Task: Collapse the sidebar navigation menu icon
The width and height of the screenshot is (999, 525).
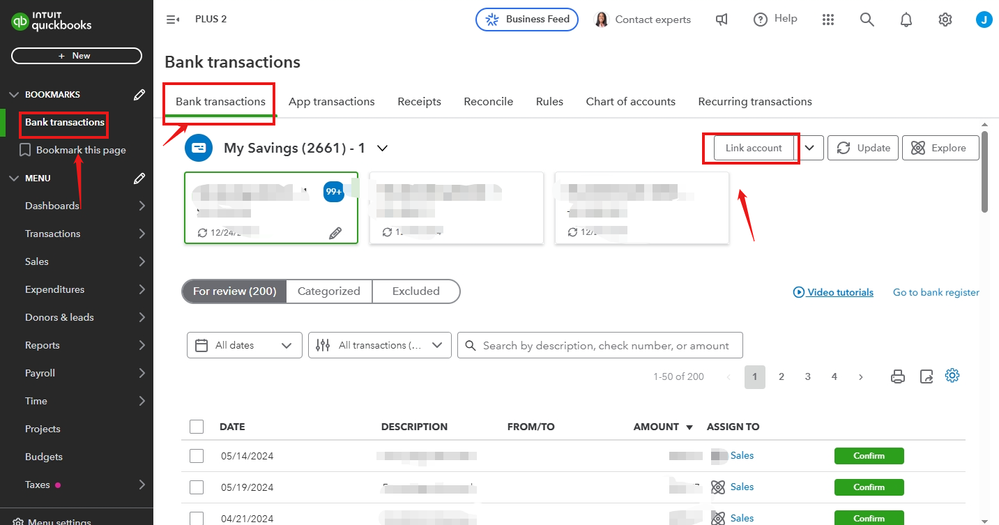Action: click(173, 20)
